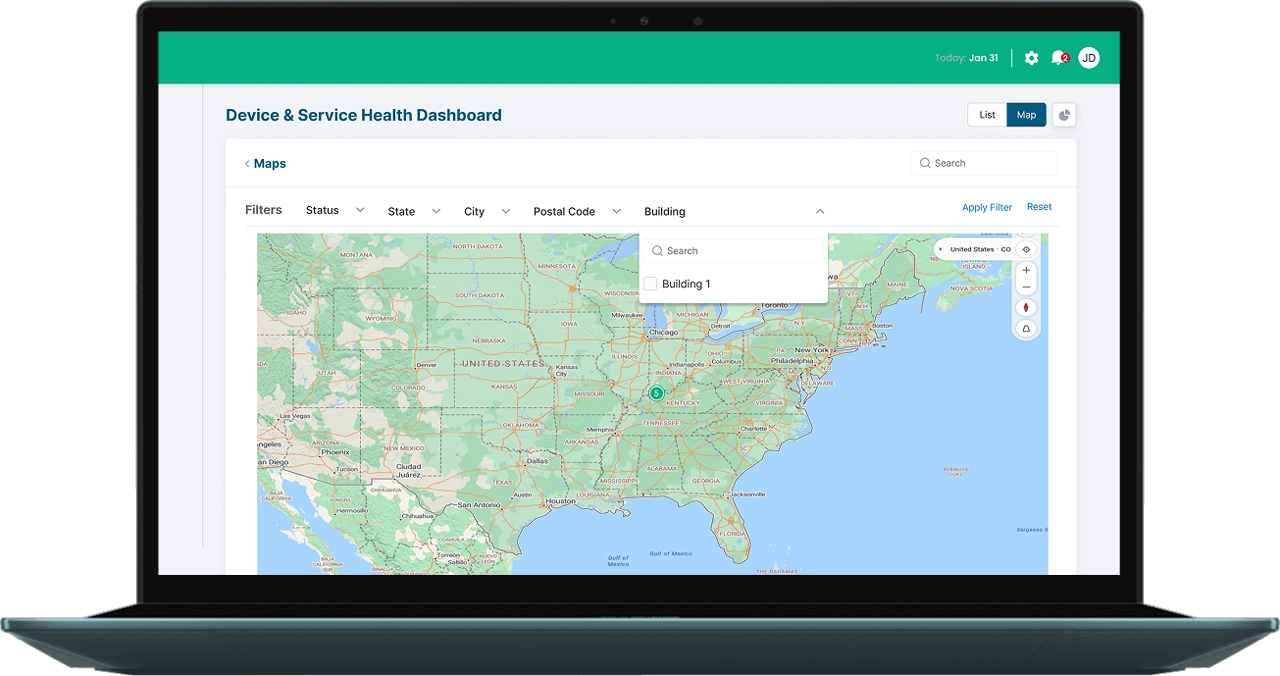Click the locate-me crosshair icon
Image resolution: width=1280 pixels, height=676 pixels.
point(1026,249)
